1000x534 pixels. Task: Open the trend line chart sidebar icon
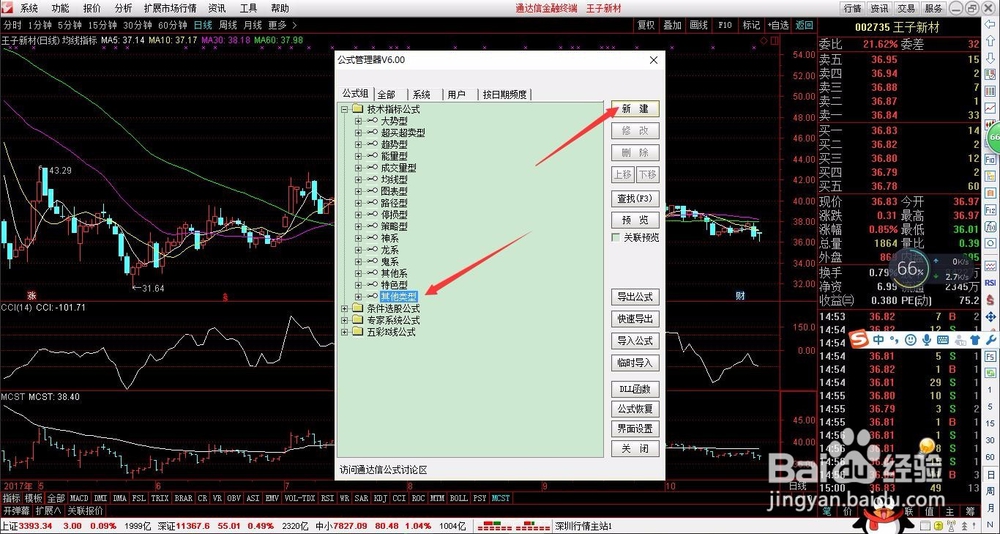[x=990, y=108]
